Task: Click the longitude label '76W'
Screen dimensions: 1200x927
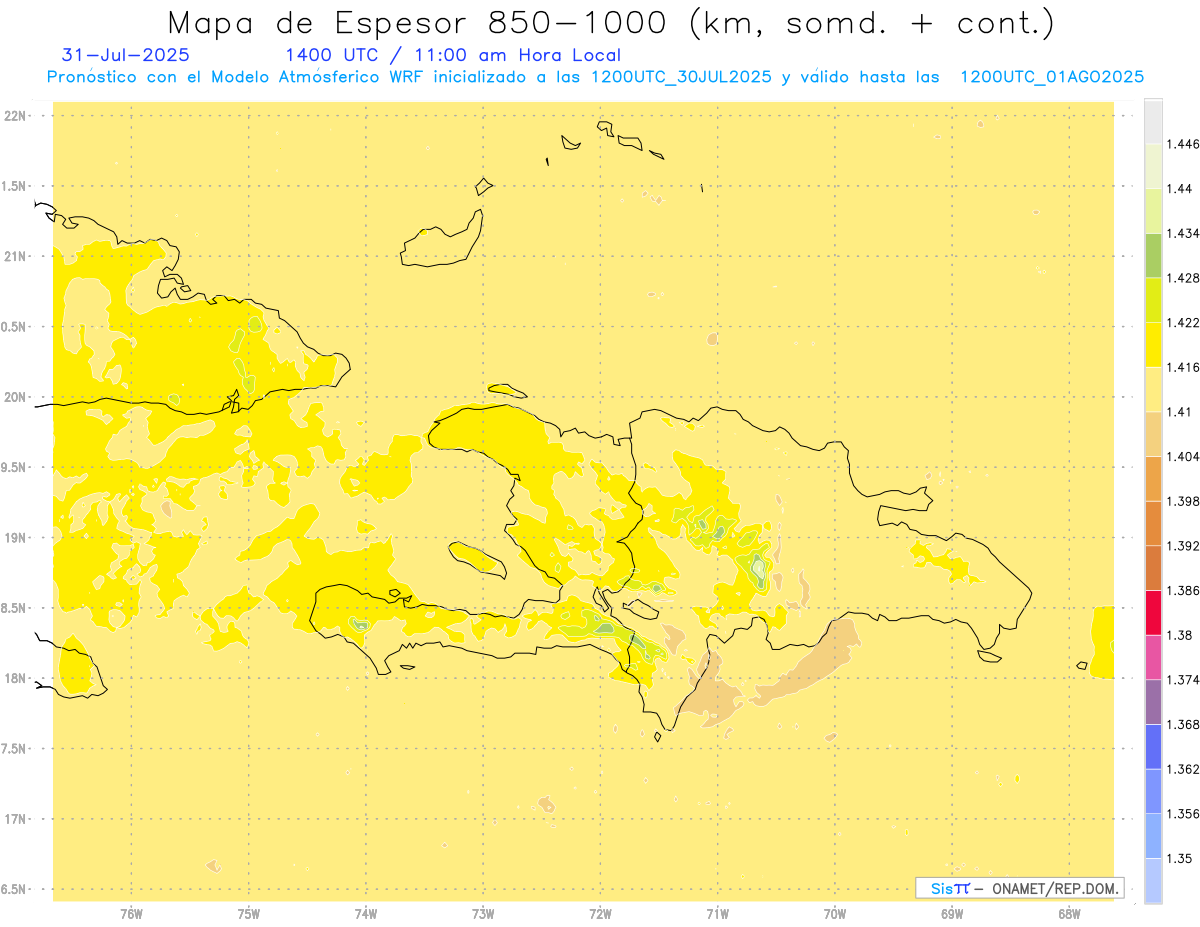Action: click(132, 914)
